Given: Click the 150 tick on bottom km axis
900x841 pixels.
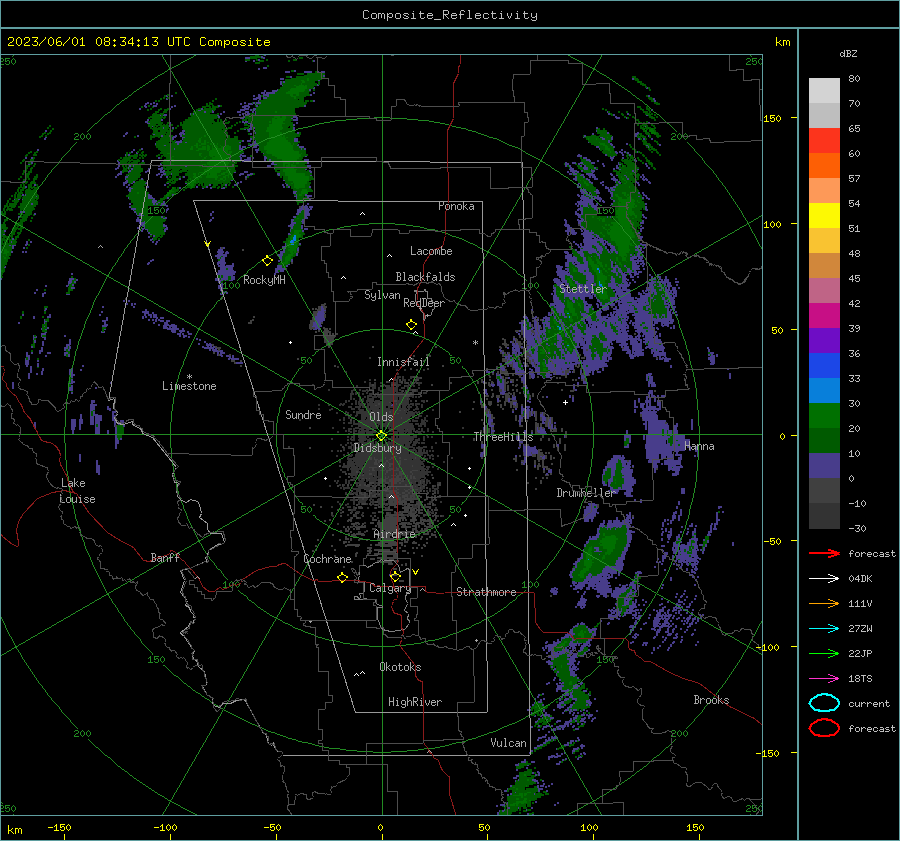Looking at the screenshot, I should tap(695, 827).
